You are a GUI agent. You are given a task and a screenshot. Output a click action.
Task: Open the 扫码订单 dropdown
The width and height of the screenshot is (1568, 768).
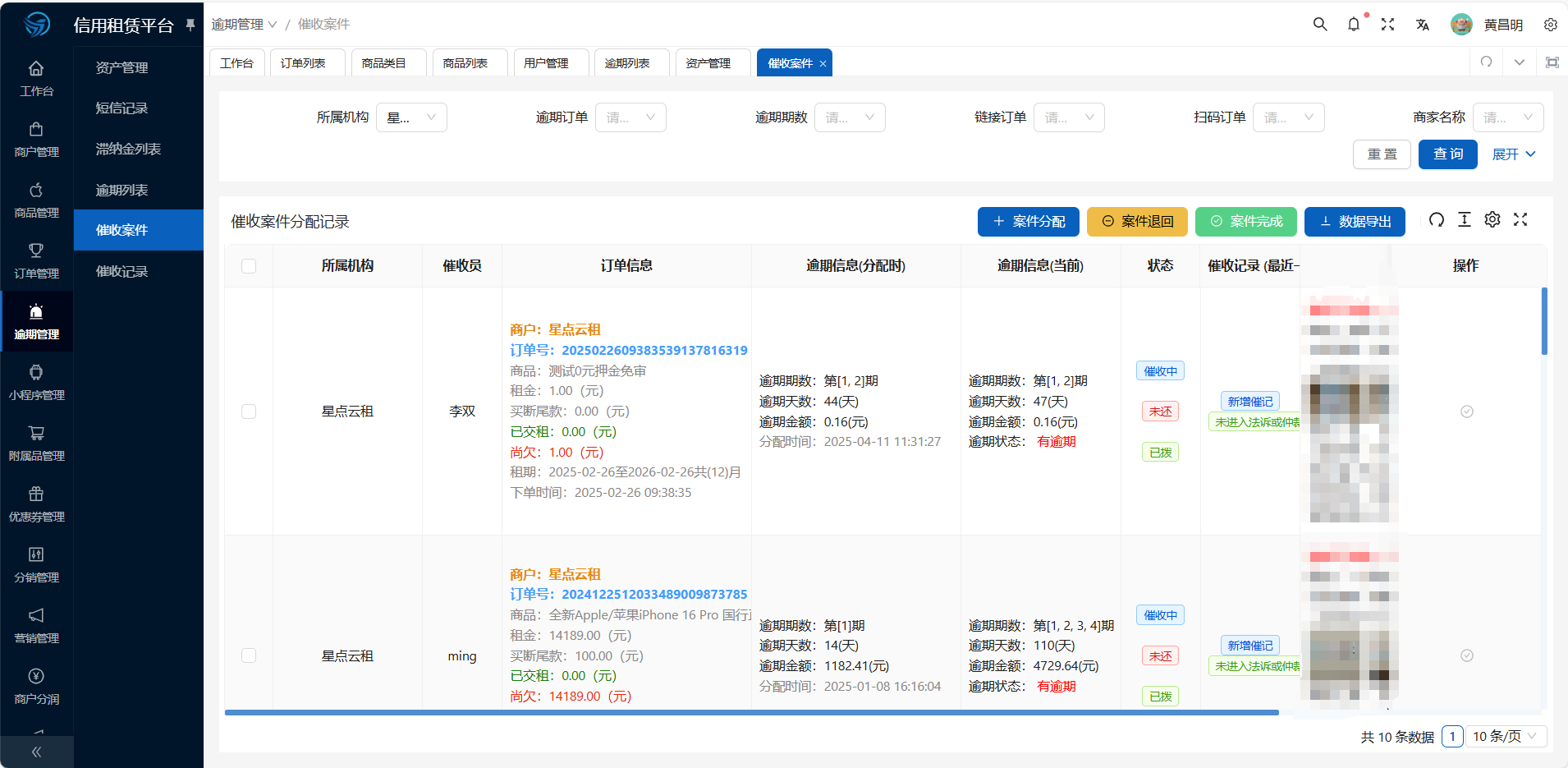point(1289,117)
